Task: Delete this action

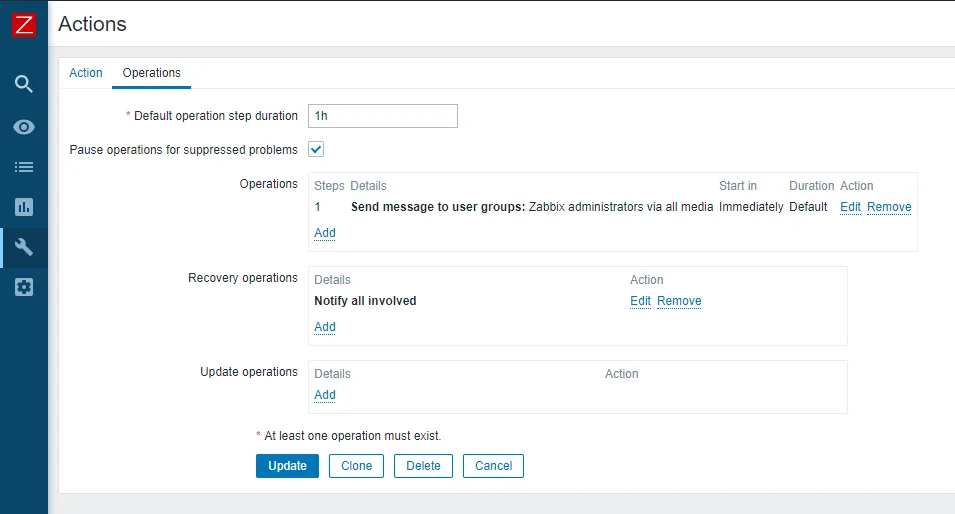Action: coord(423,466)
